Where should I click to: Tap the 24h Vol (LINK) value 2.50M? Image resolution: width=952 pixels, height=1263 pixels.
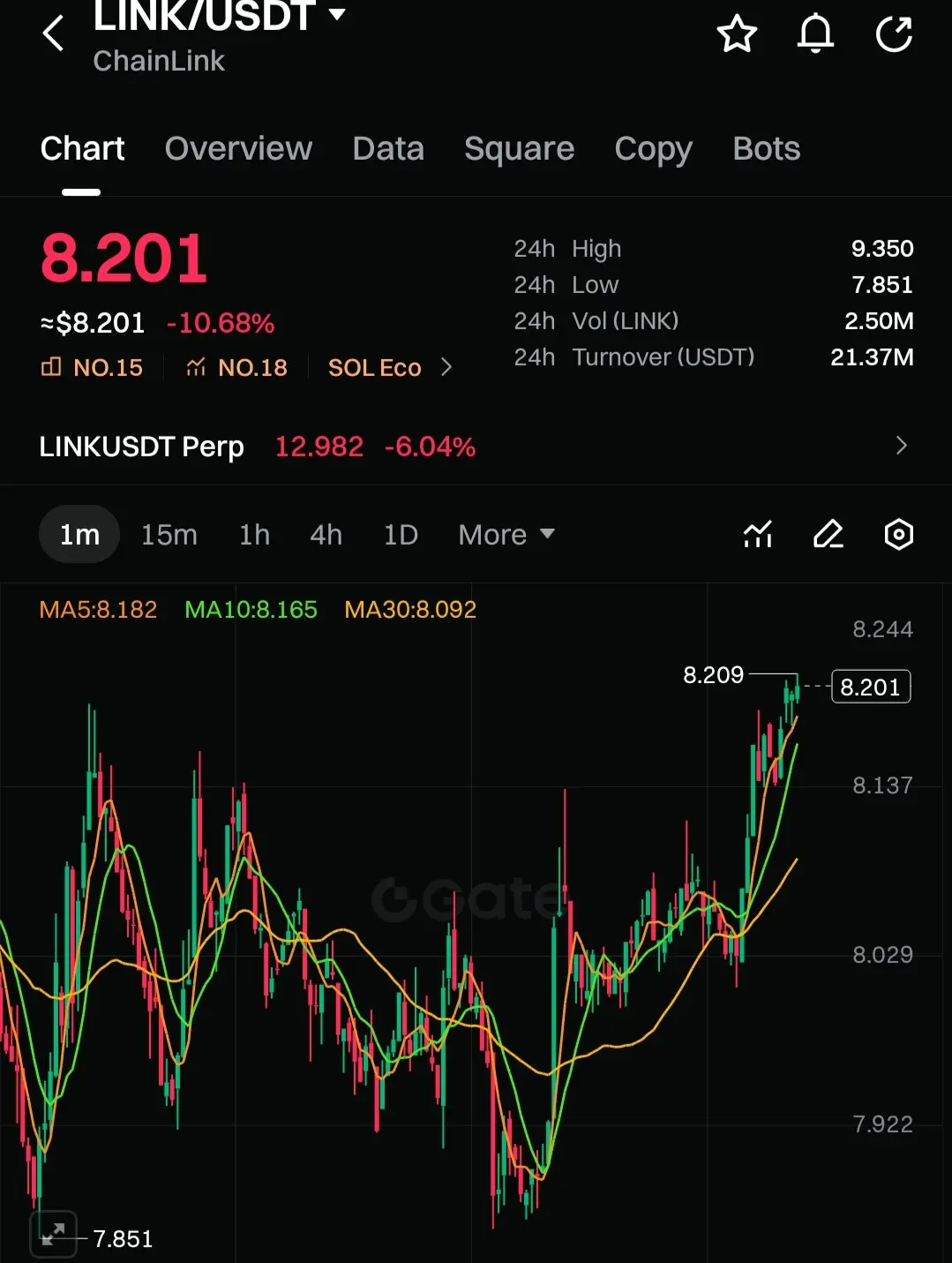coord(879,321)
